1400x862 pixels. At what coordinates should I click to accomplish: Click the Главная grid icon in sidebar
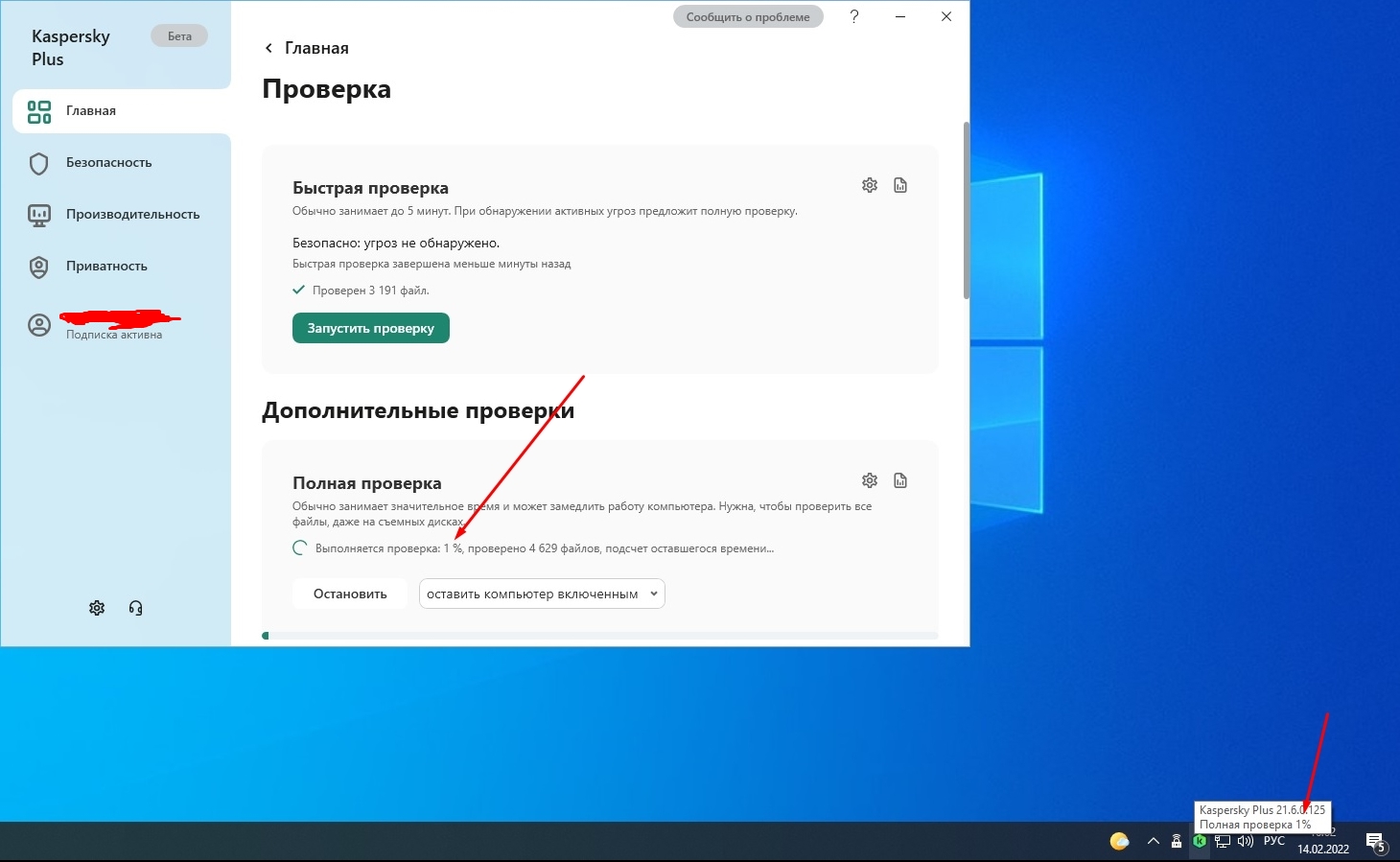pyautogui.click(x=39, y=111)
